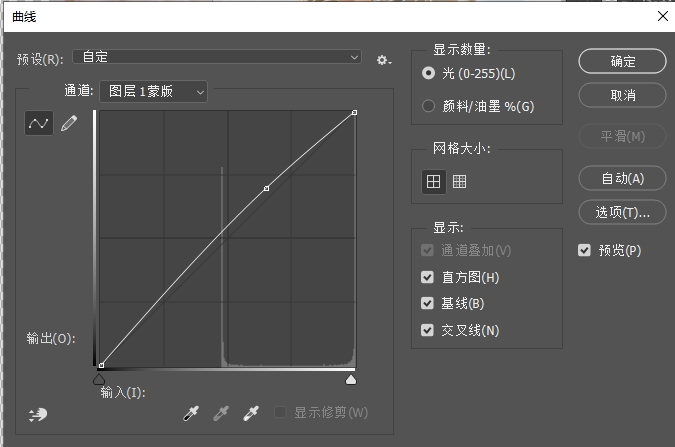Pick the black point eyedropper
The height and width of the screenshot is (447, 675).
pyautogui.click(x=191, y=414)
